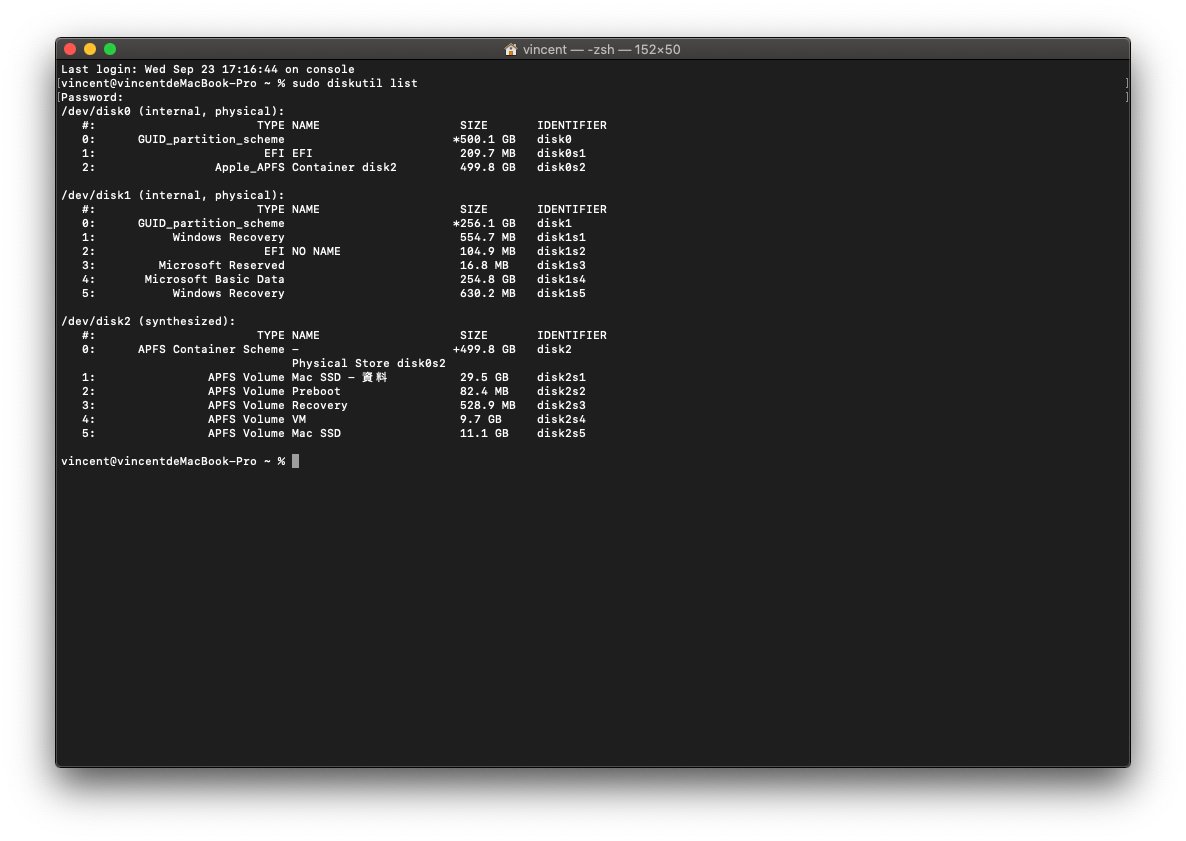Minimize the Terminal using yellow button
This screenshot has width=1186, height=841.
90,49
